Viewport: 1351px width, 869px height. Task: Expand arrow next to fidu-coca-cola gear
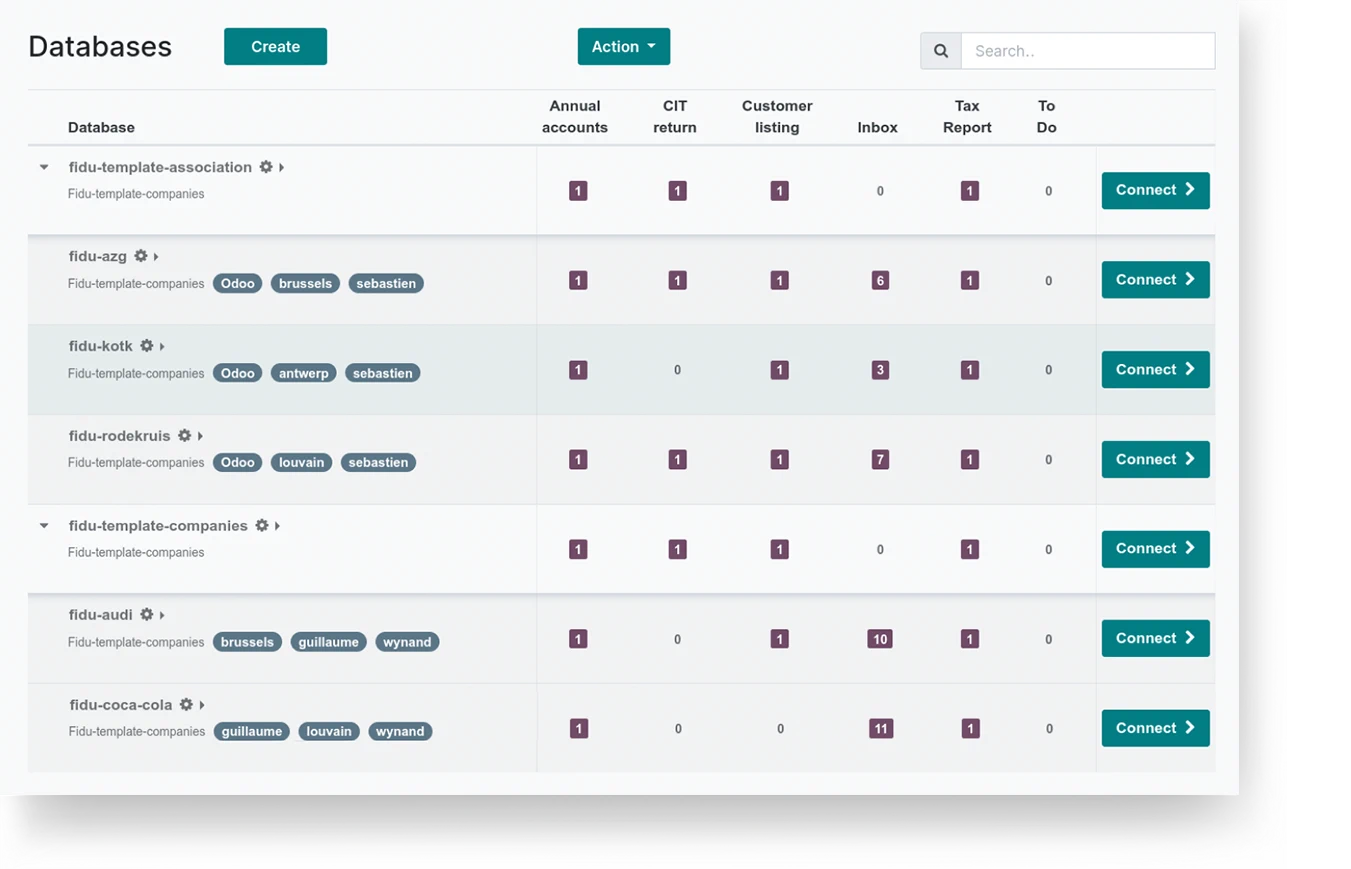[202, 705]
